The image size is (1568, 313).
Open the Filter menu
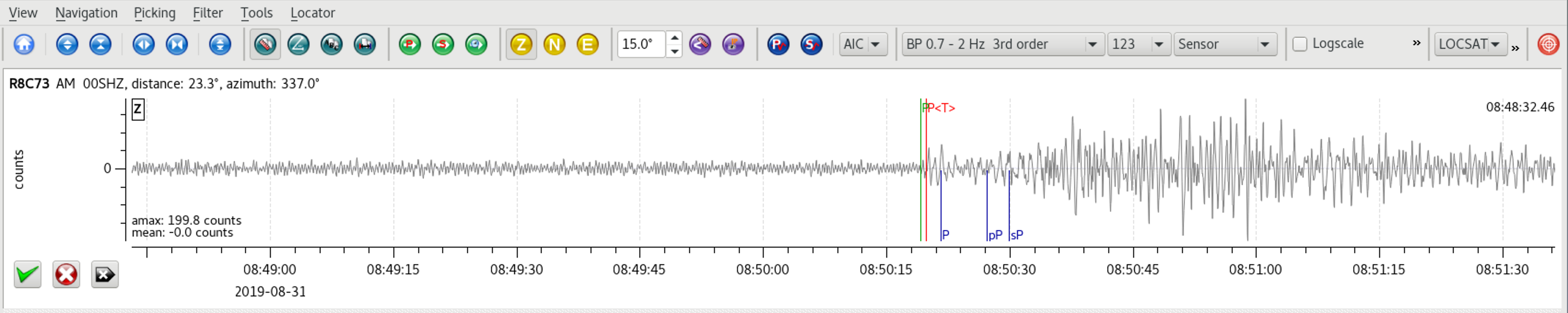[x=208, y=13]
